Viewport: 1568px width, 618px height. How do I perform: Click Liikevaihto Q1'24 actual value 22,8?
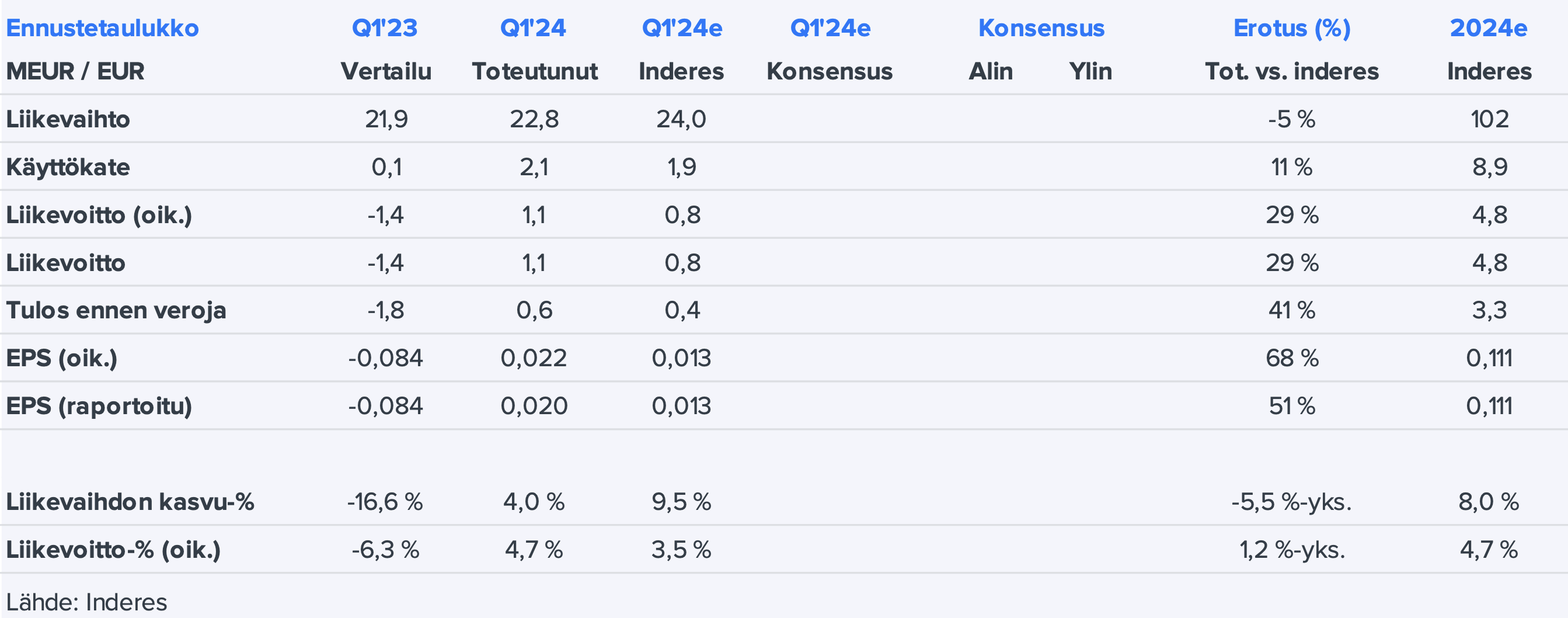coord(534,119)
